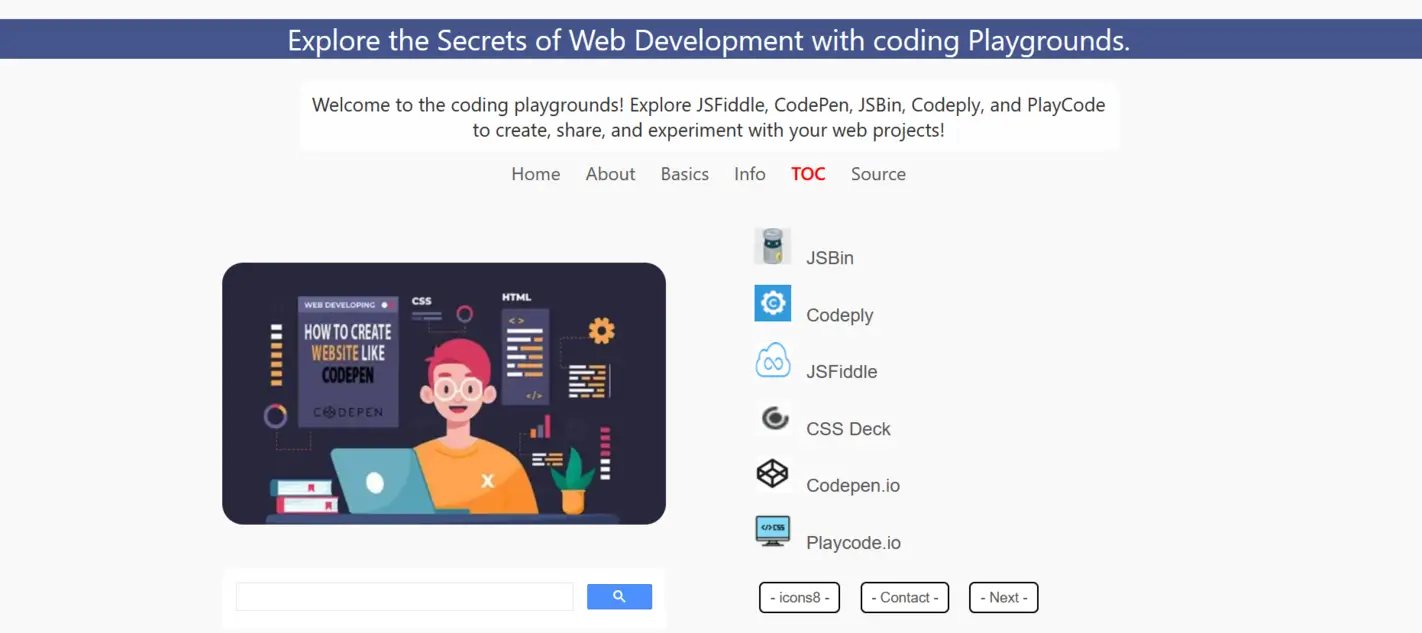
Task: Open the About nav item
Action: click(610, 174)
